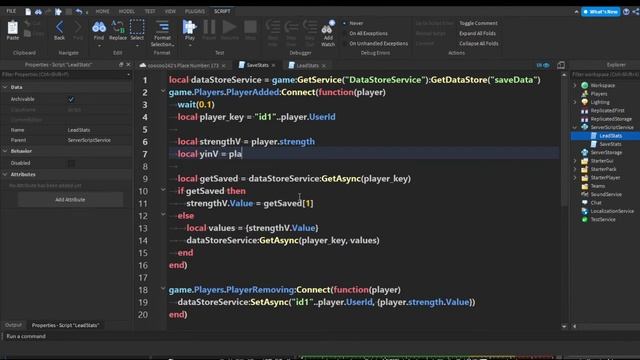
Task: Open the Replace tool
Action: 118,28
